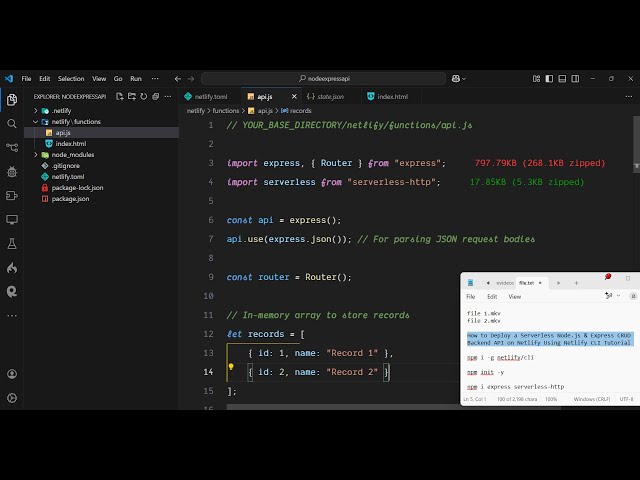Open the View menu in Notepad
The width and height of the screenshot is (640, 480).
tap(514, 297)
